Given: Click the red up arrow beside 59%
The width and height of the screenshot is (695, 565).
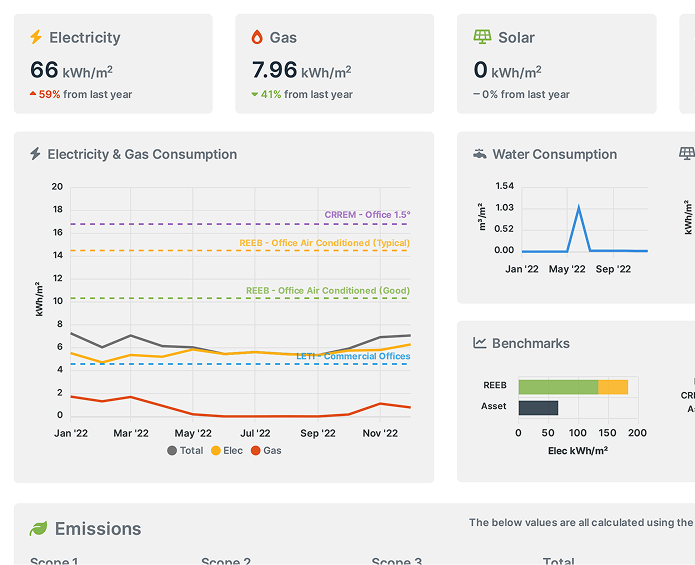Looking at the screenshot, I should pos(33,94).
